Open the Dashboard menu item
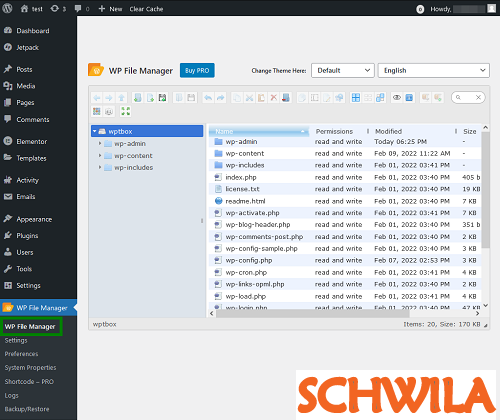 [33, 31]
